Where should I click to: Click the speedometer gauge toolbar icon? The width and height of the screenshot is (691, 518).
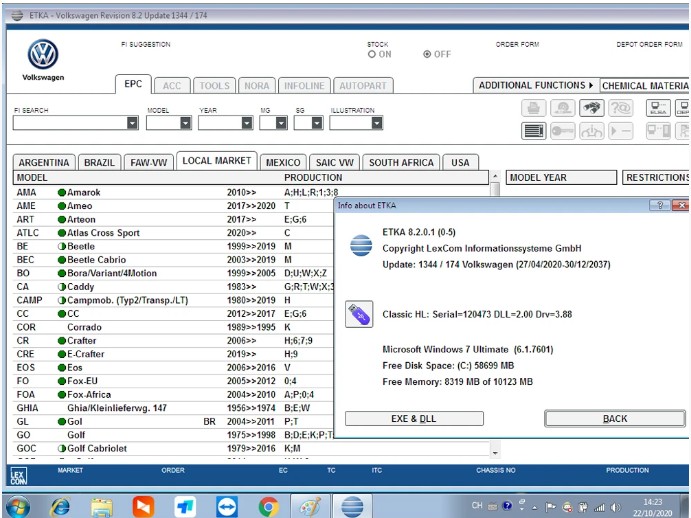pyautogui.click(x=562, y=108)
